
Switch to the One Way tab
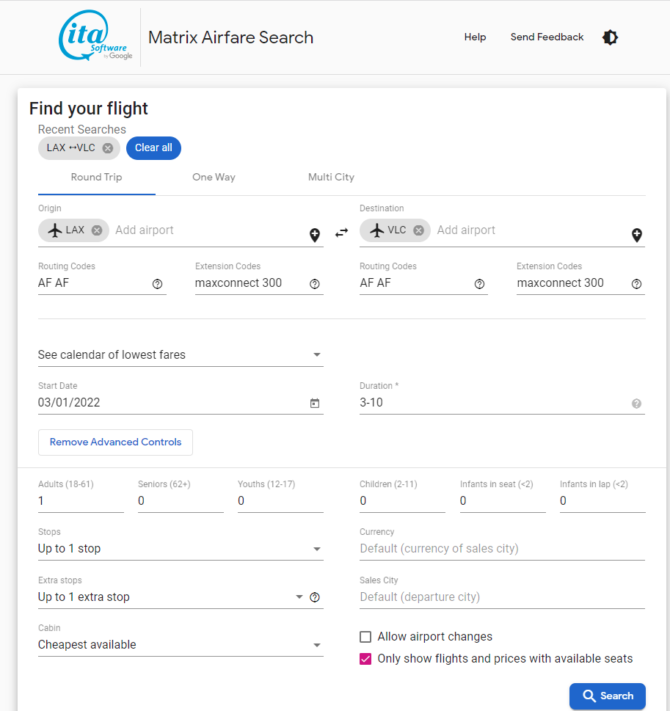(x=214, y=177)
